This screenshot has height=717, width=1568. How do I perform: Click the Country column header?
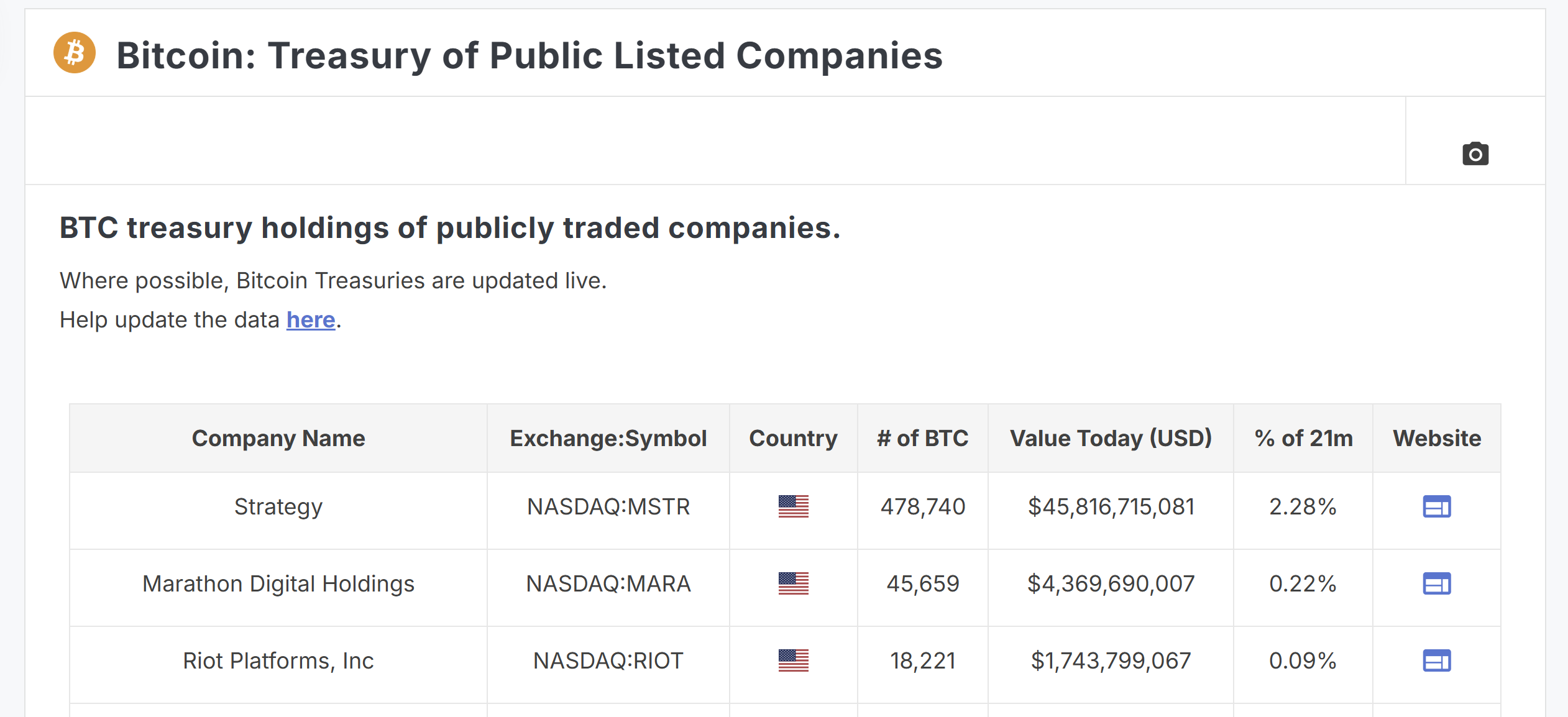click(x=794, y=439)
